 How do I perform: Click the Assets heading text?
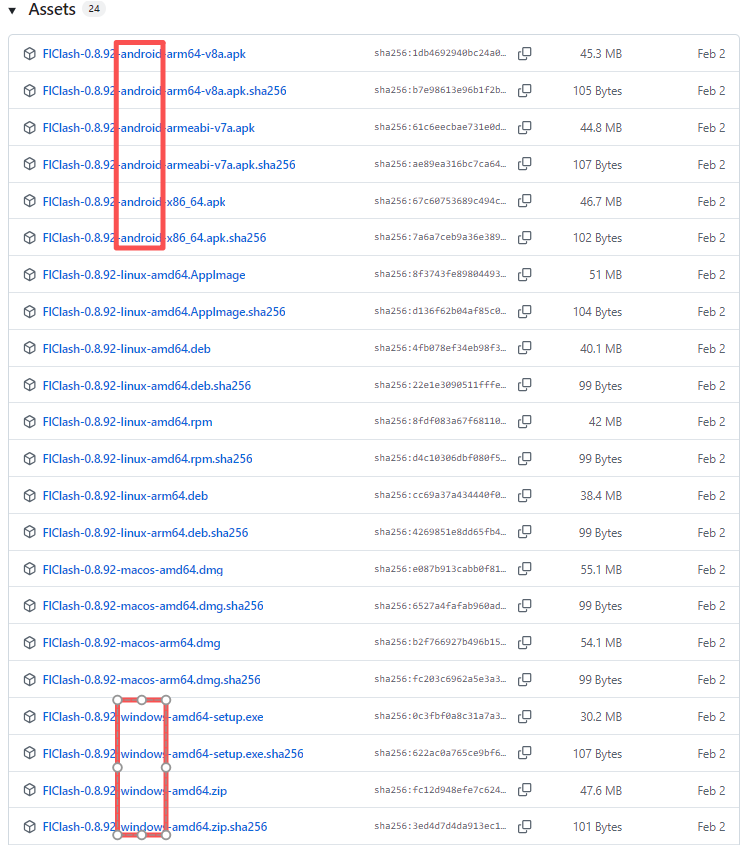pos(52,10)
